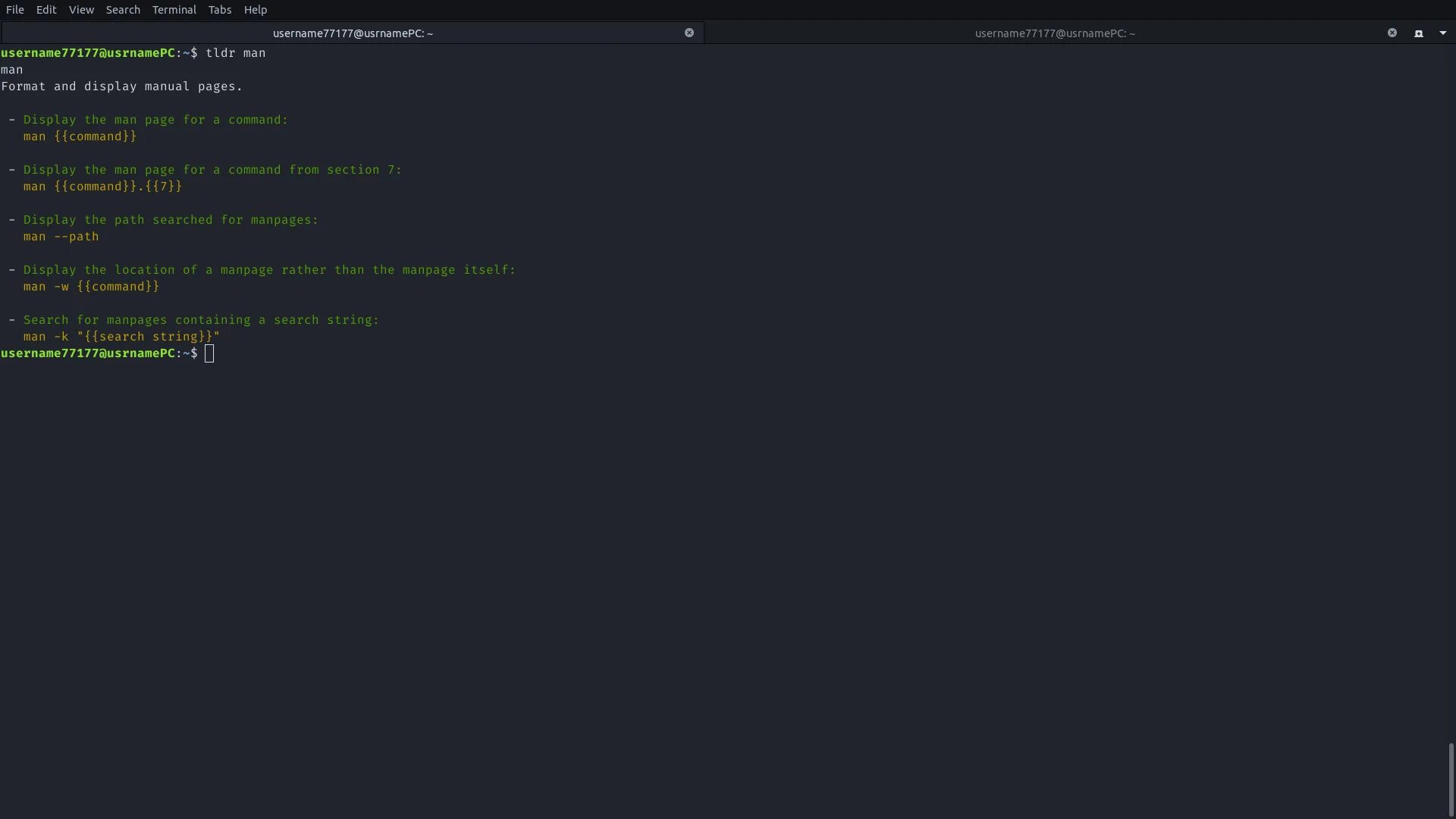Image resolution: width=1456 pixels, height=819 pixels.
Task: Open a new terminal tab
Action: [1418, 33]
